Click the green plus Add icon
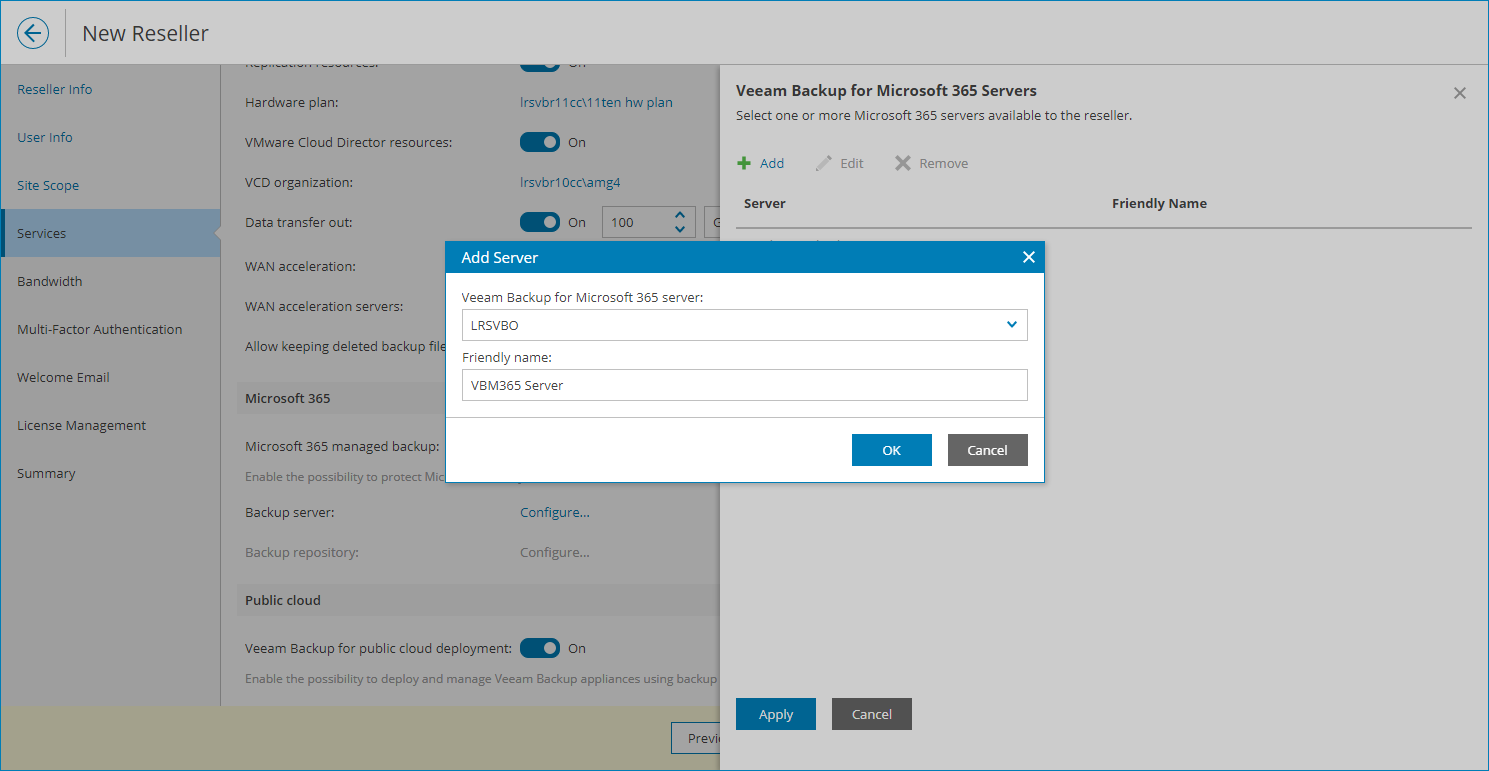 coord(744,163)
